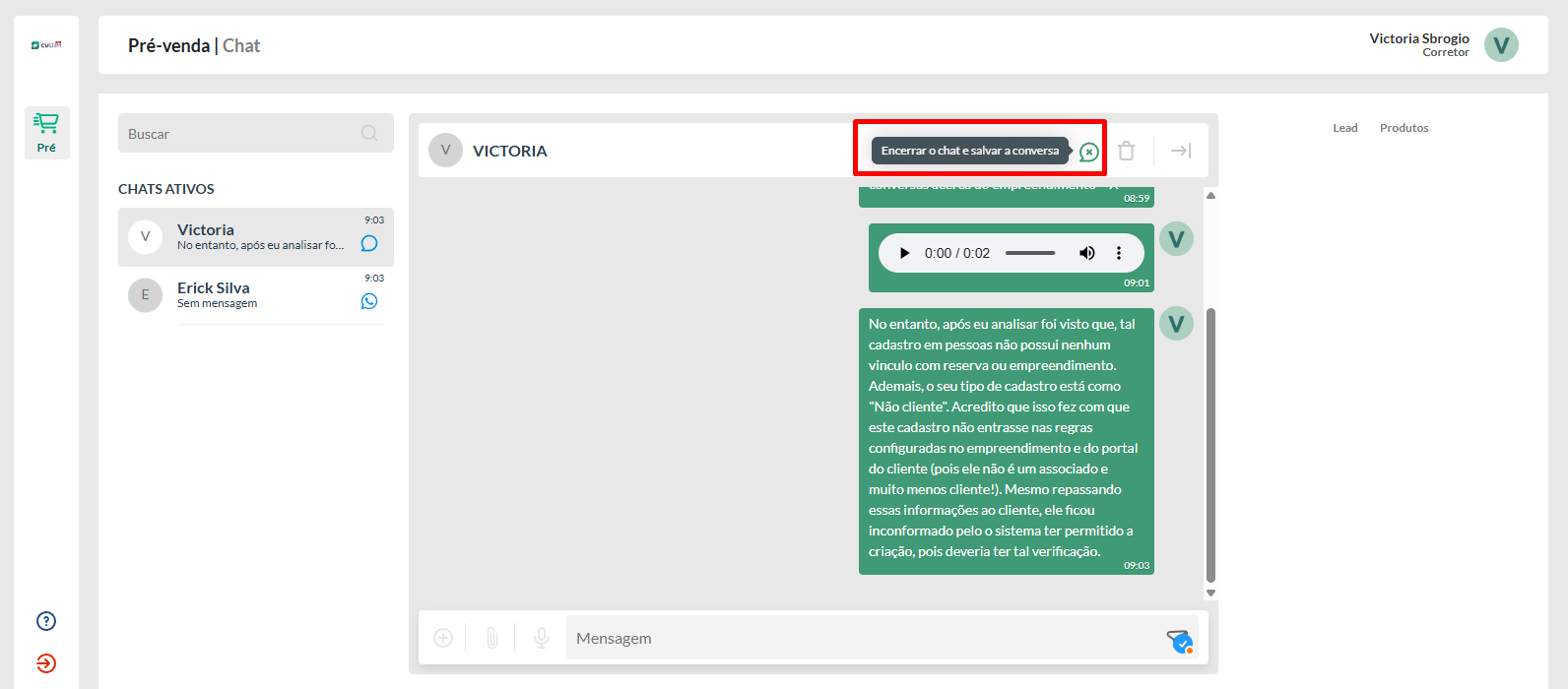The image size is (1568, 689).
Task: Select the Victoria chat in active chats
Action: click(x=256, y=237)
